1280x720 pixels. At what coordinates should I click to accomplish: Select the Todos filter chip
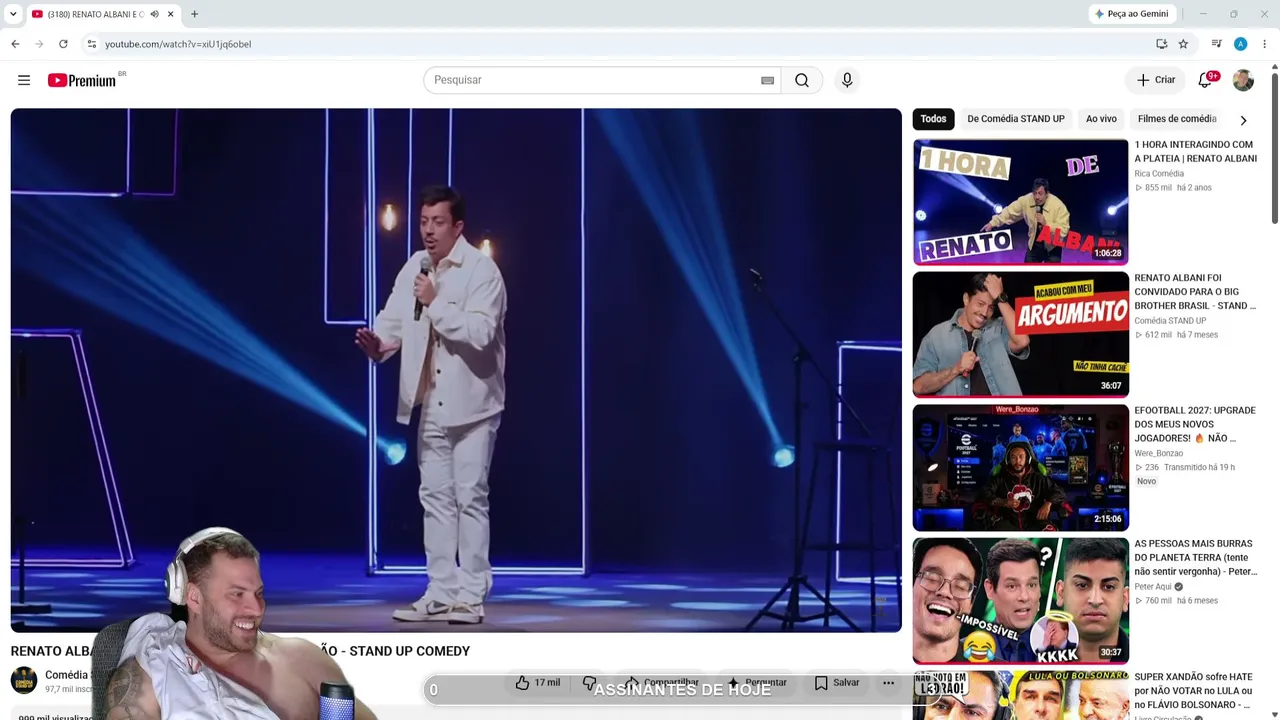[933, 119]
